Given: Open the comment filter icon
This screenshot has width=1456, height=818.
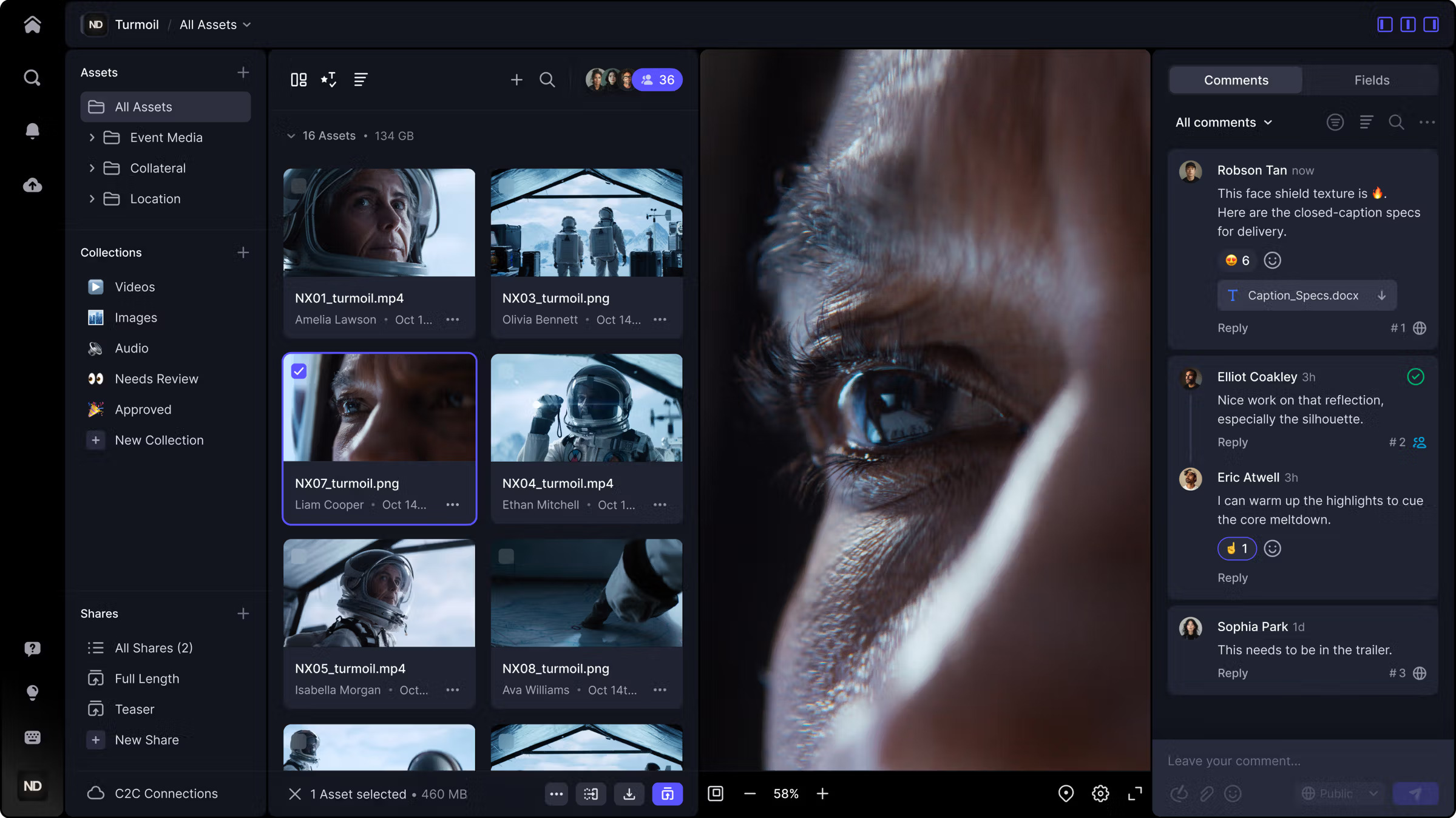Looking at the screenshot, I should (x=1335, y=122).
